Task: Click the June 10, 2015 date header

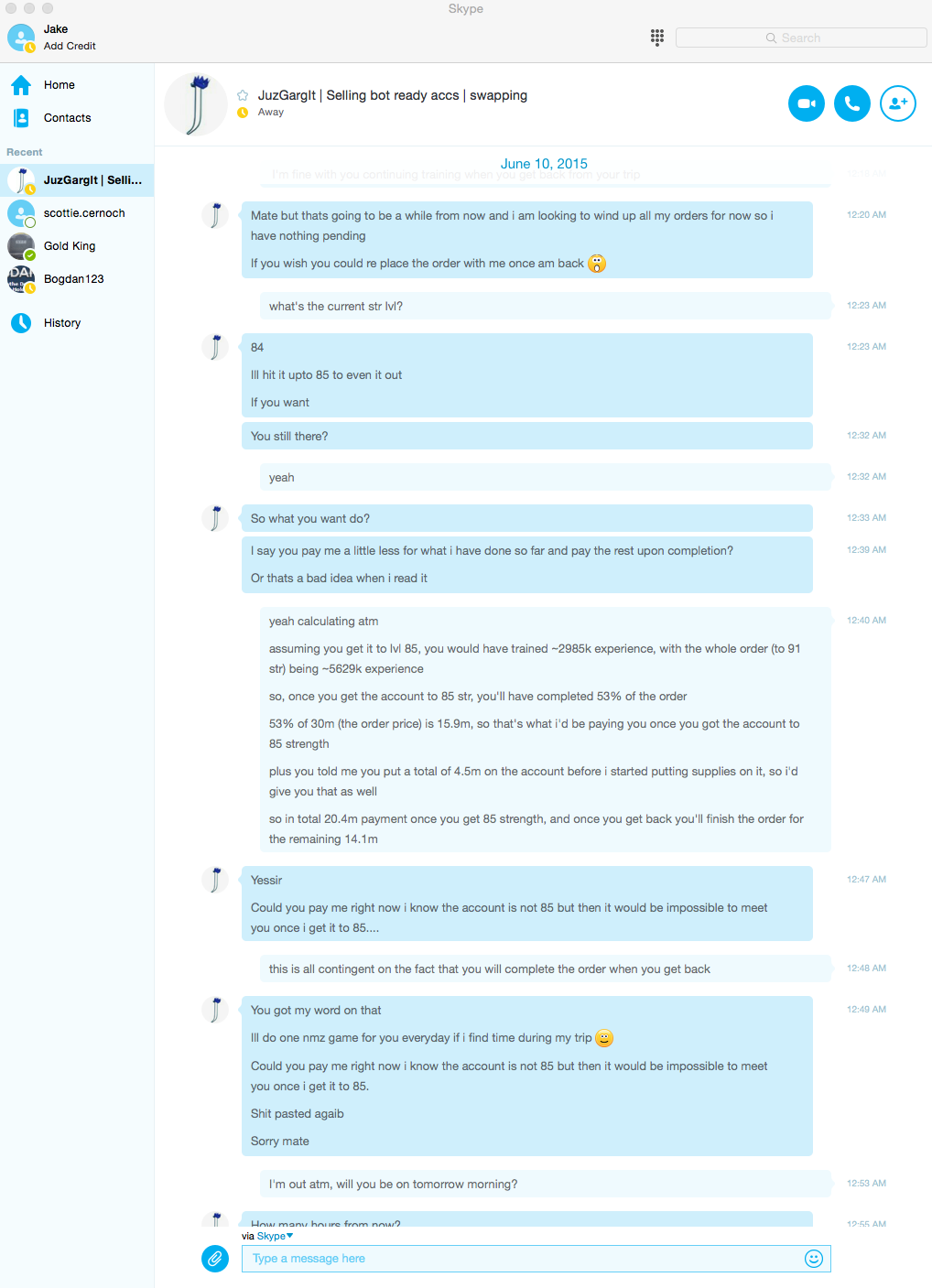Action: point(544,164)
